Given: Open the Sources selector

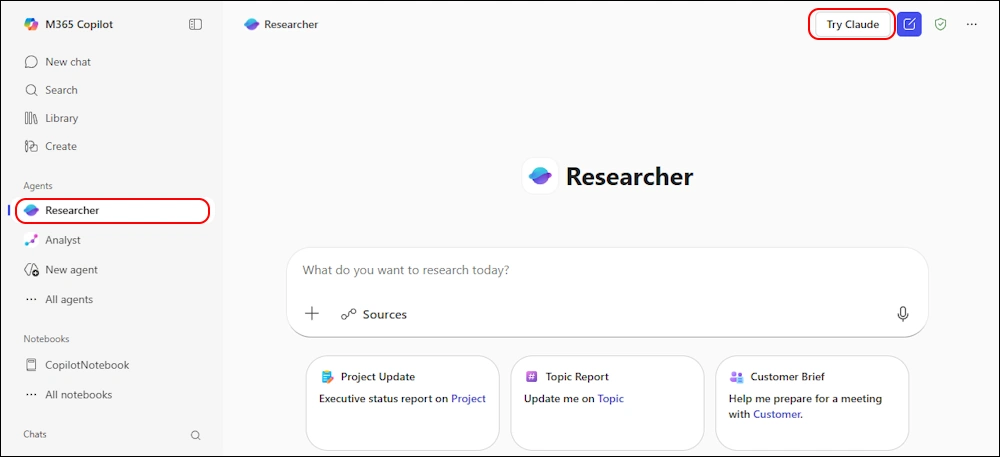Looking at the screenshot, I should tap(374, 314).
